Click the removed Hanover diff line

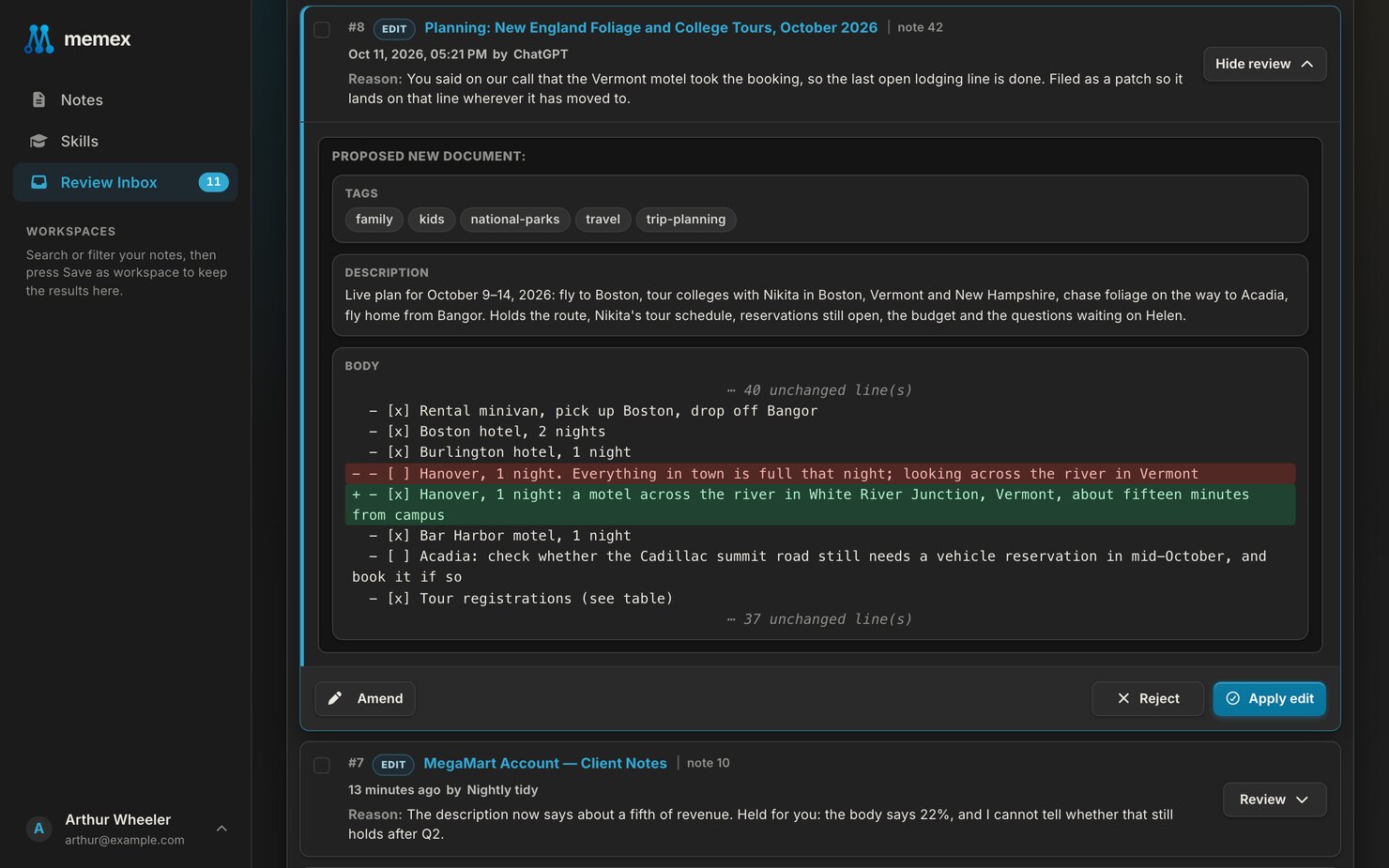(820, 474)
